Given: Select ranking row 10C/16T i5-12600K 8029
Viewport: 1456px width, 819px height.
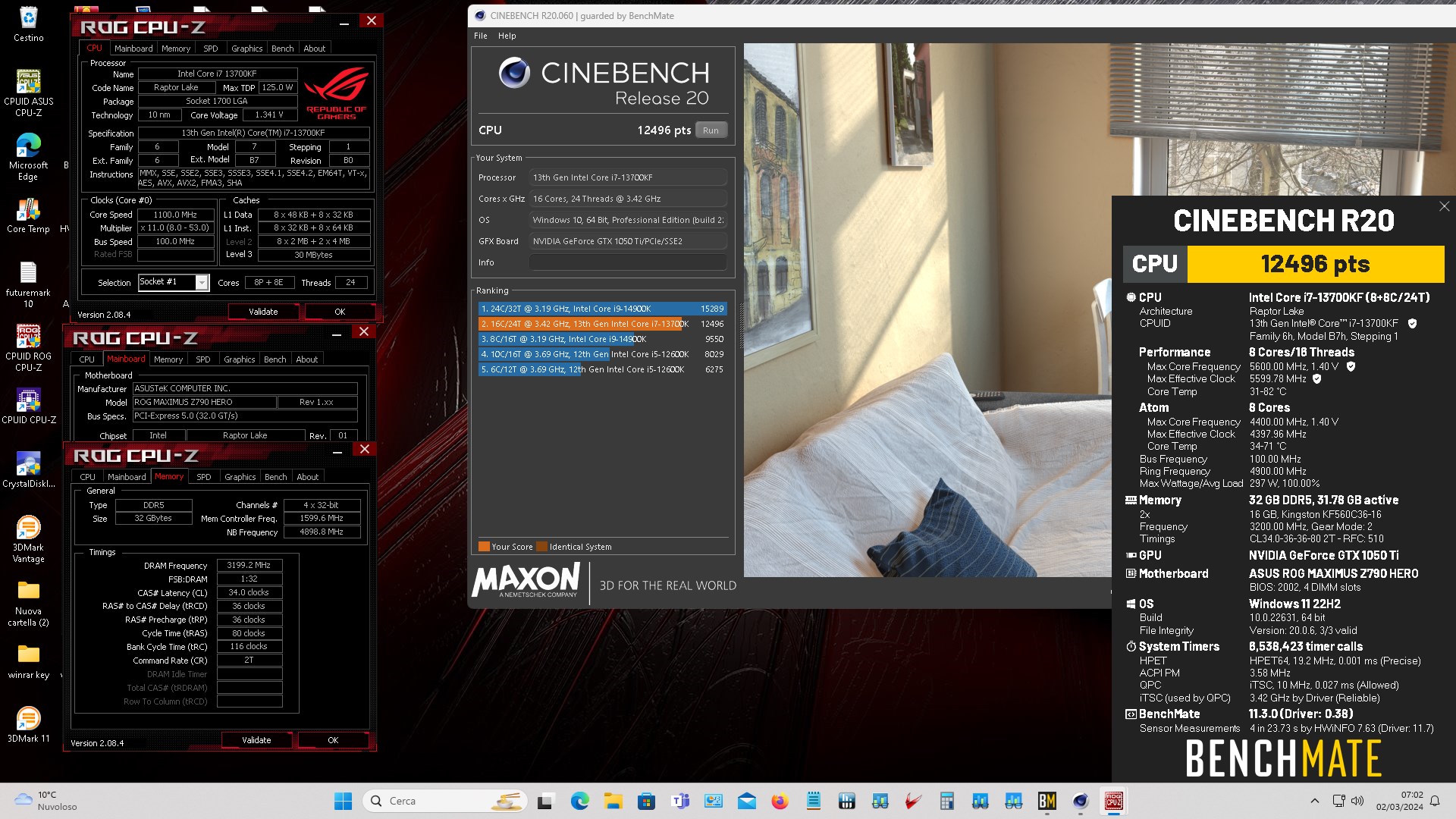Looking at the screenshot, I should click(602, 354).
